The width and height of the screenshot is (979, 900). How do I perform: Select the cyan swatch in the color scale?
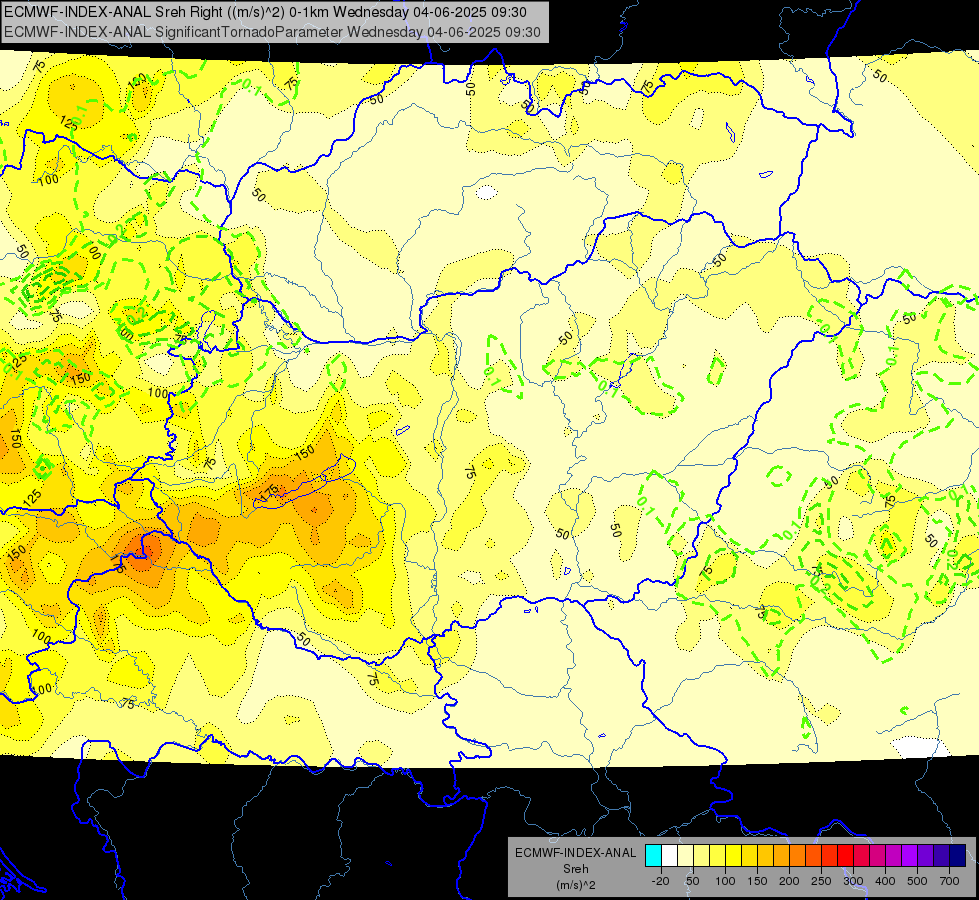[654, 856]
